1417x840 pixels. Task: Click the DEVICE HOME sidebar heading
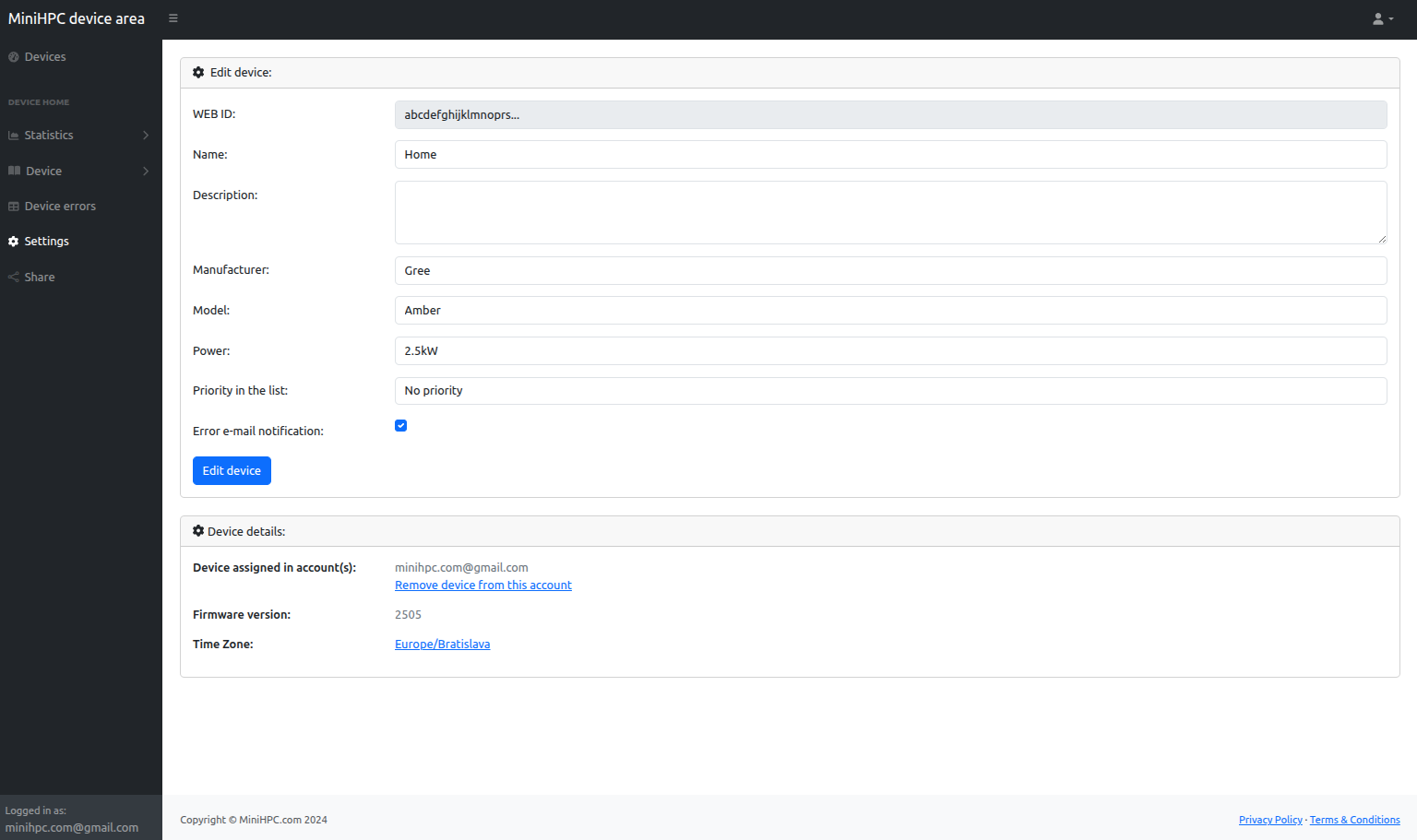[x=39, y=102]
